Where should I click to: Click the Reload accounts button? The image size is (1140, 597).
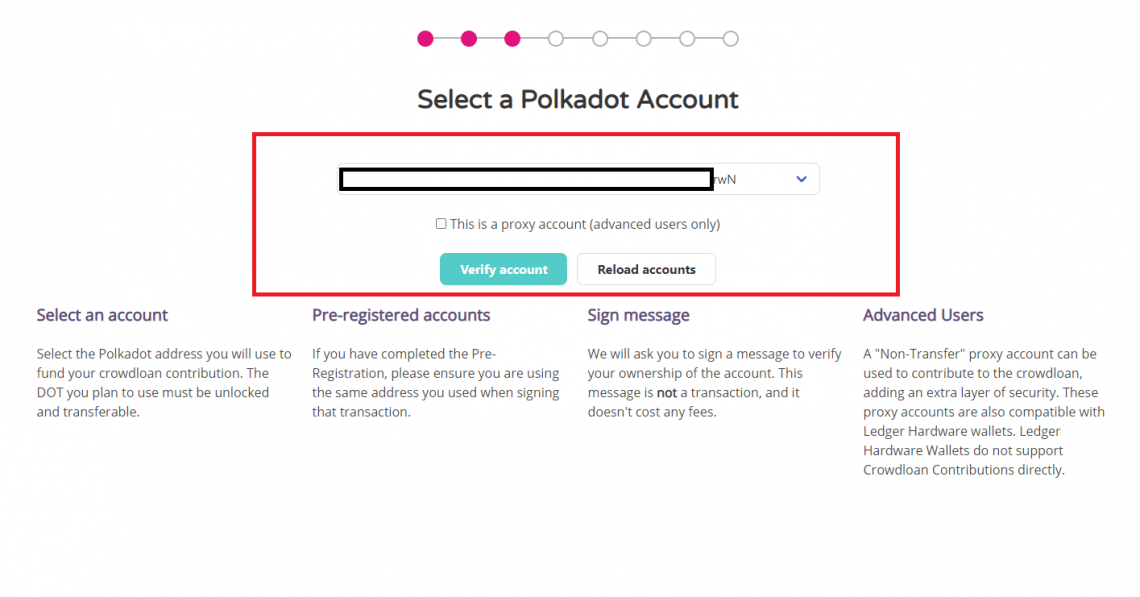646,269
